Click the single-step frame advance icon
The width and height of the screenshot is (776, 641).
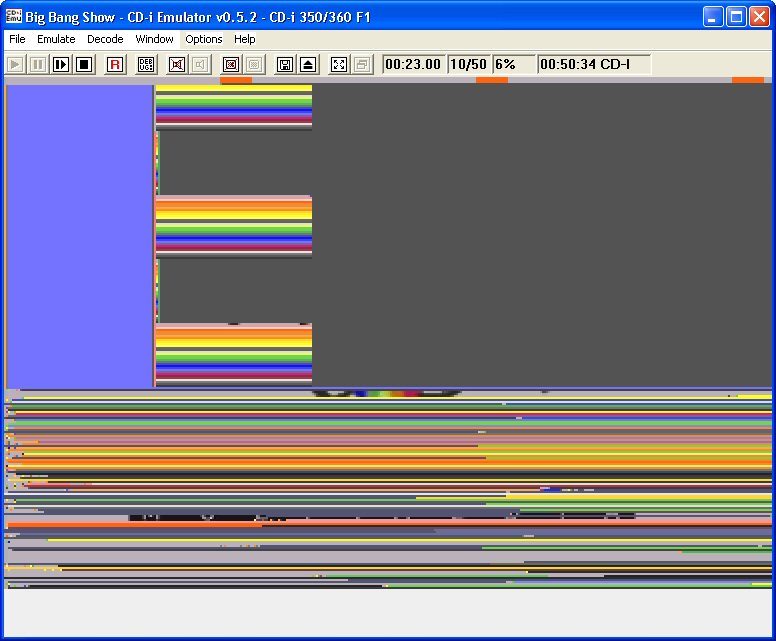coord(61,64)
